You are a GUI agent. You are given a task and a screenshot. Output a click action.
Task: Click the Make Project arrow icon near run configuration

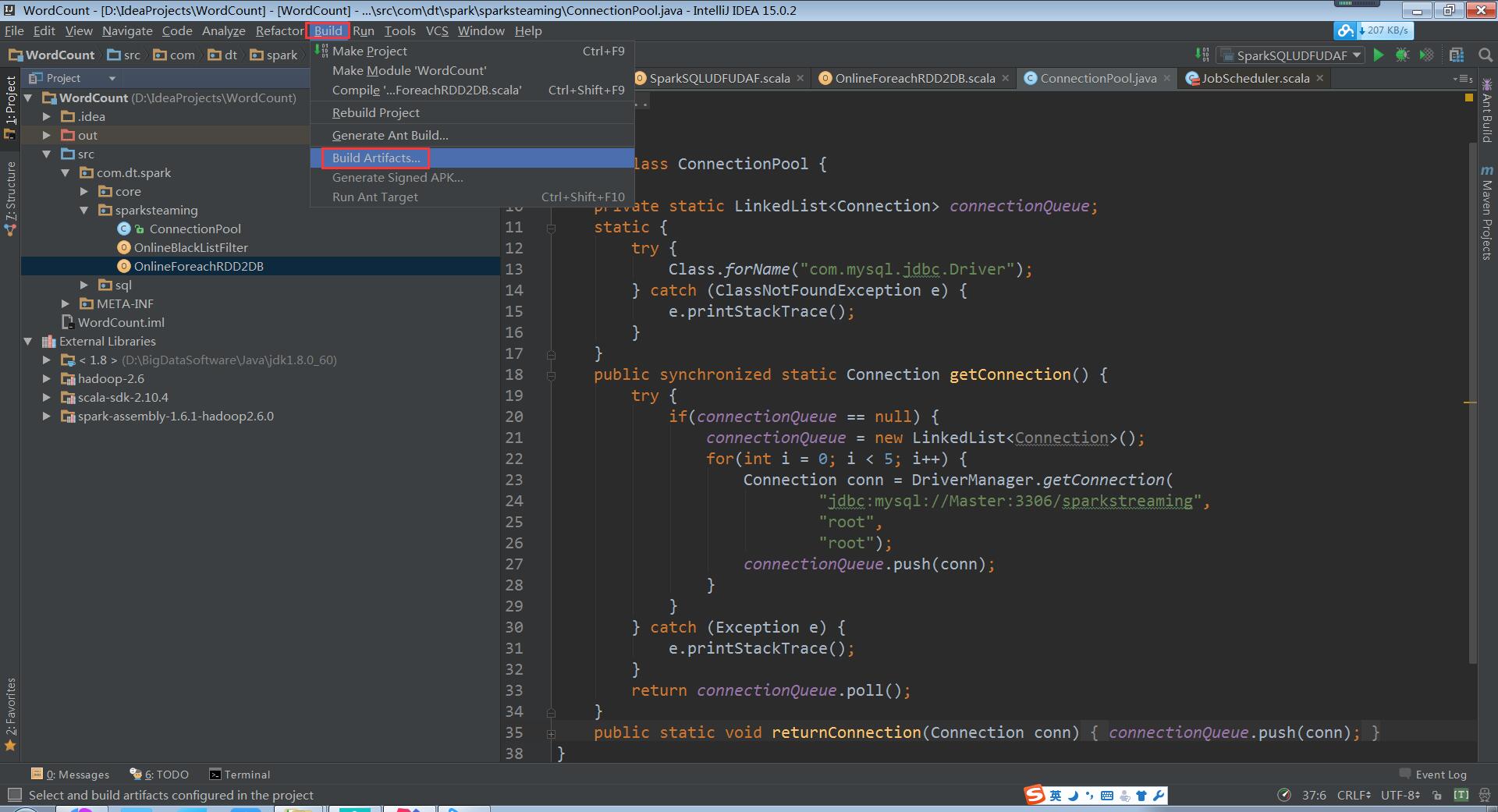point(1202,55)
